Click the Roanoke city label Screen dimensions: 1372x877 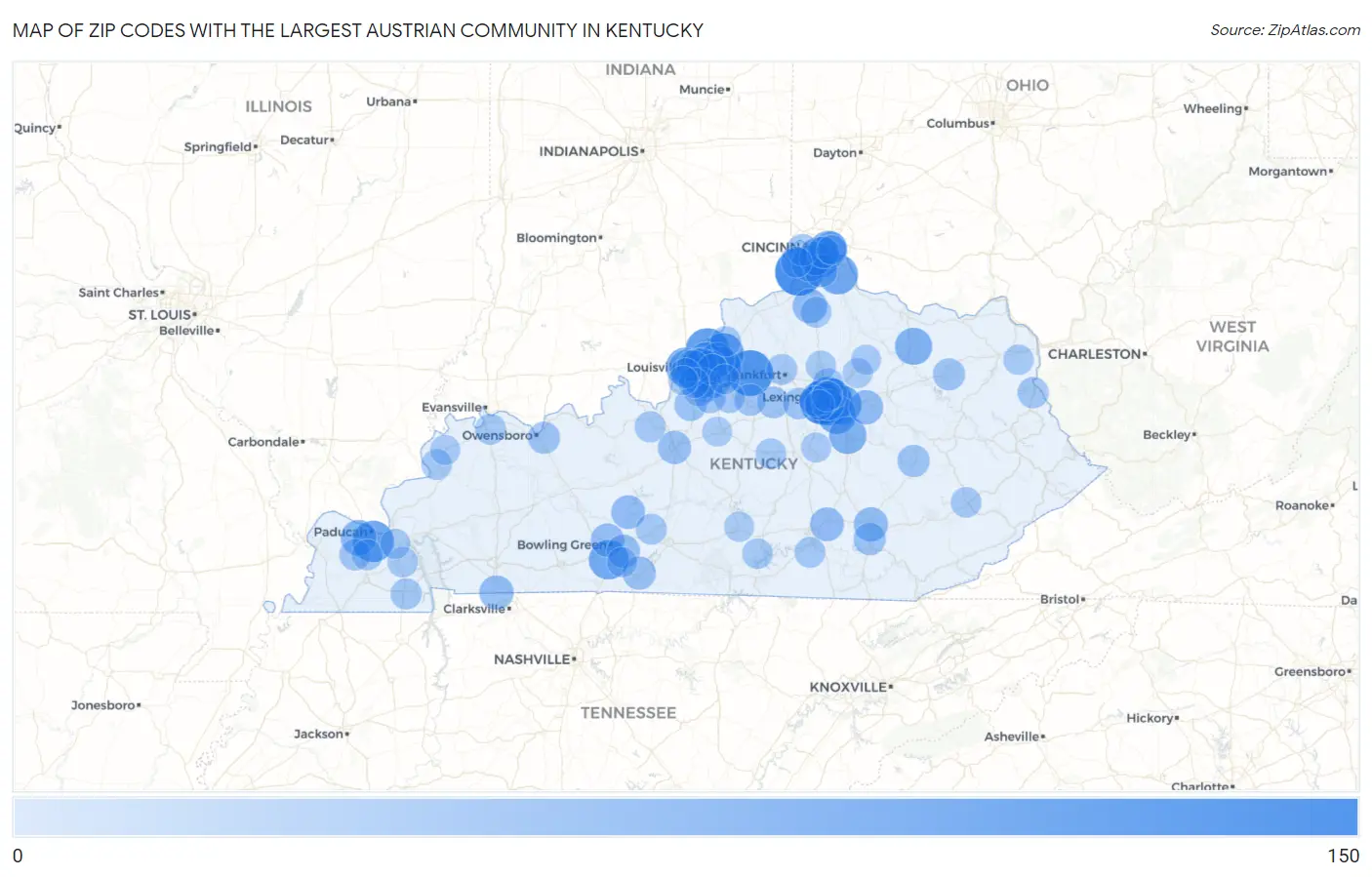[x=1302, y=505]
